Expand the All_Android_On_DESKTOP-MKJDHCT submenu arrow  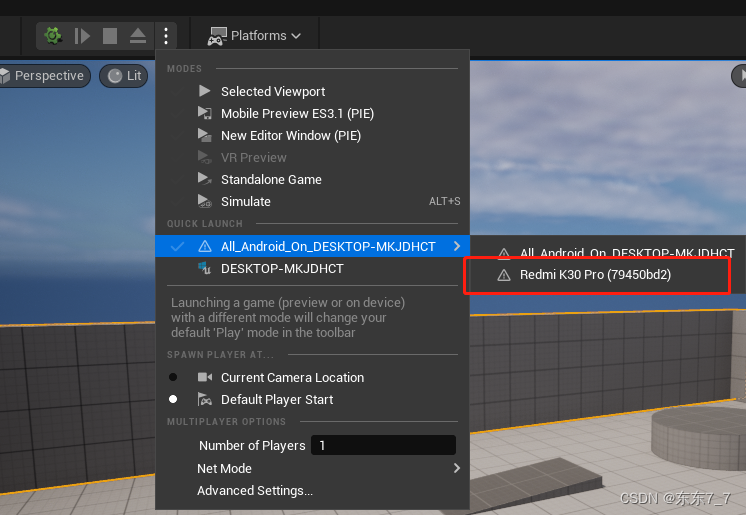[x=457, y=246]
